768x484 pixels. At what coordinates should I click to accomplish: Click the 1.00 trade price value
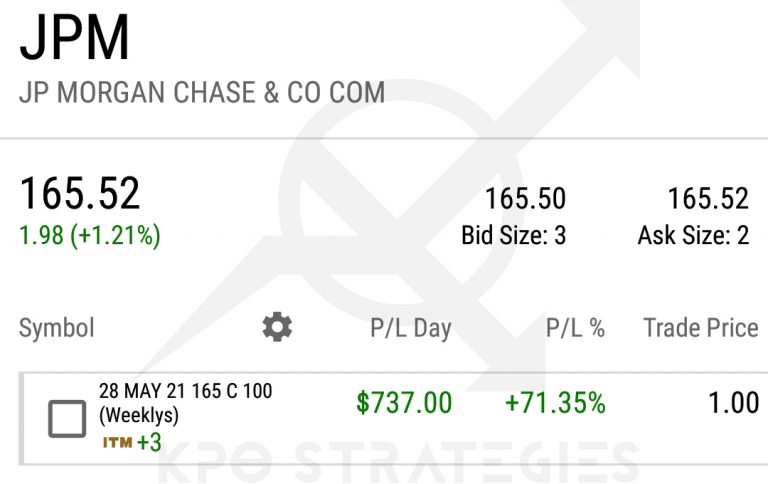[733, 403]
